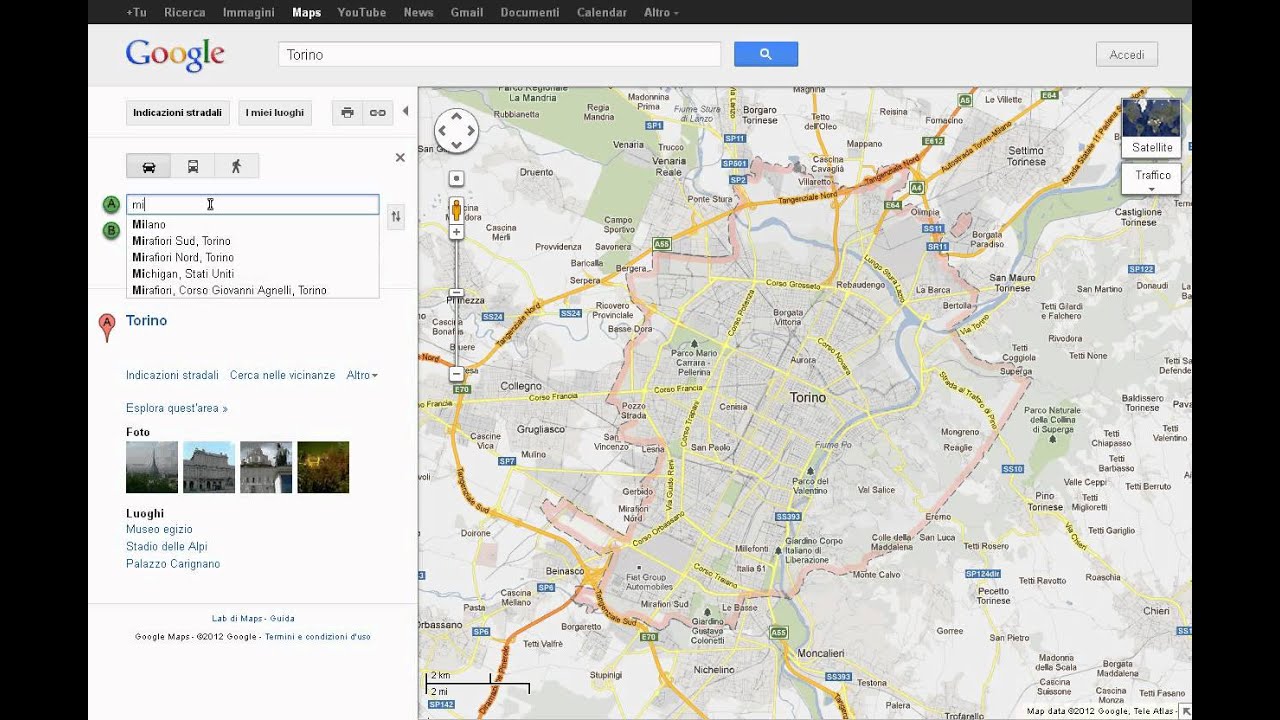Click the Accedi sign-in button
This screenshot has height=720, width=1280.
pos(1127,54)
